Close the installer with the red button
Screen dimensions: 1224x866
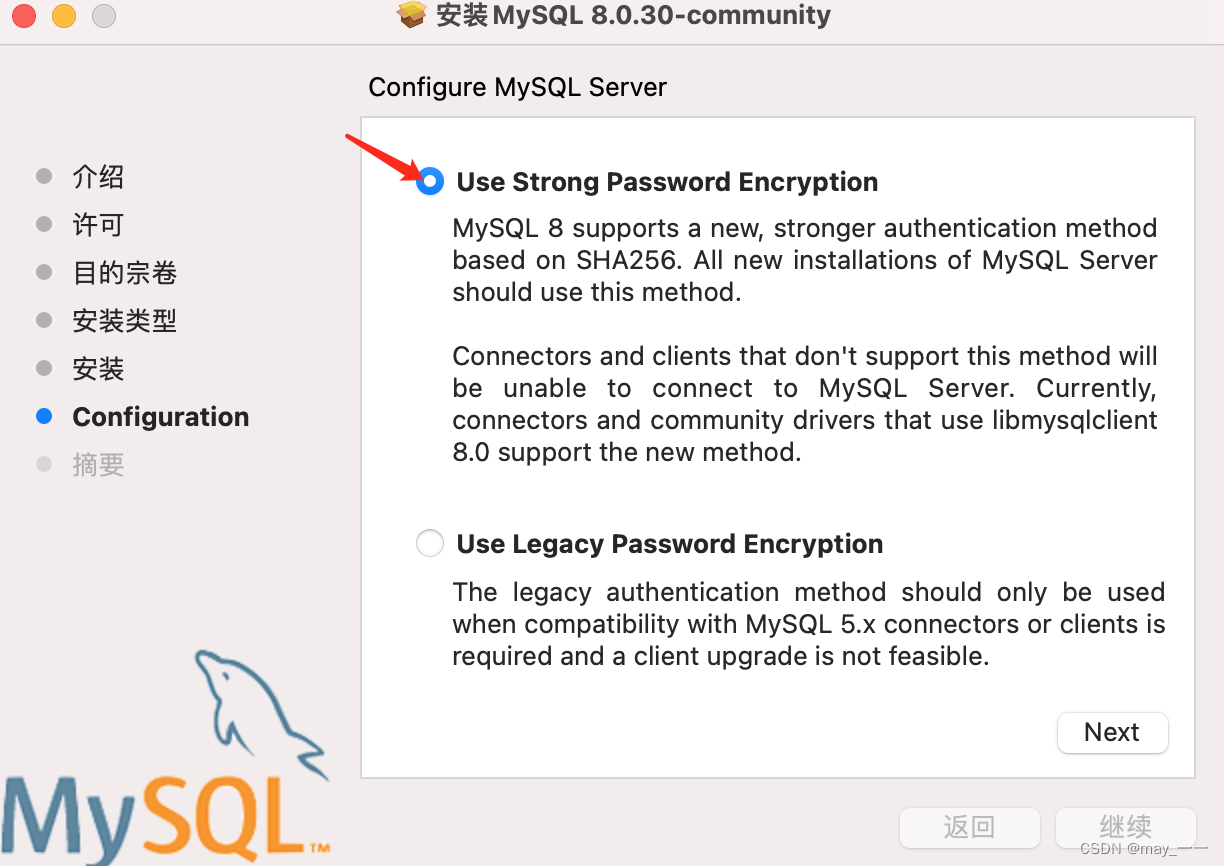pyautogui.click(x=24, y=15)
